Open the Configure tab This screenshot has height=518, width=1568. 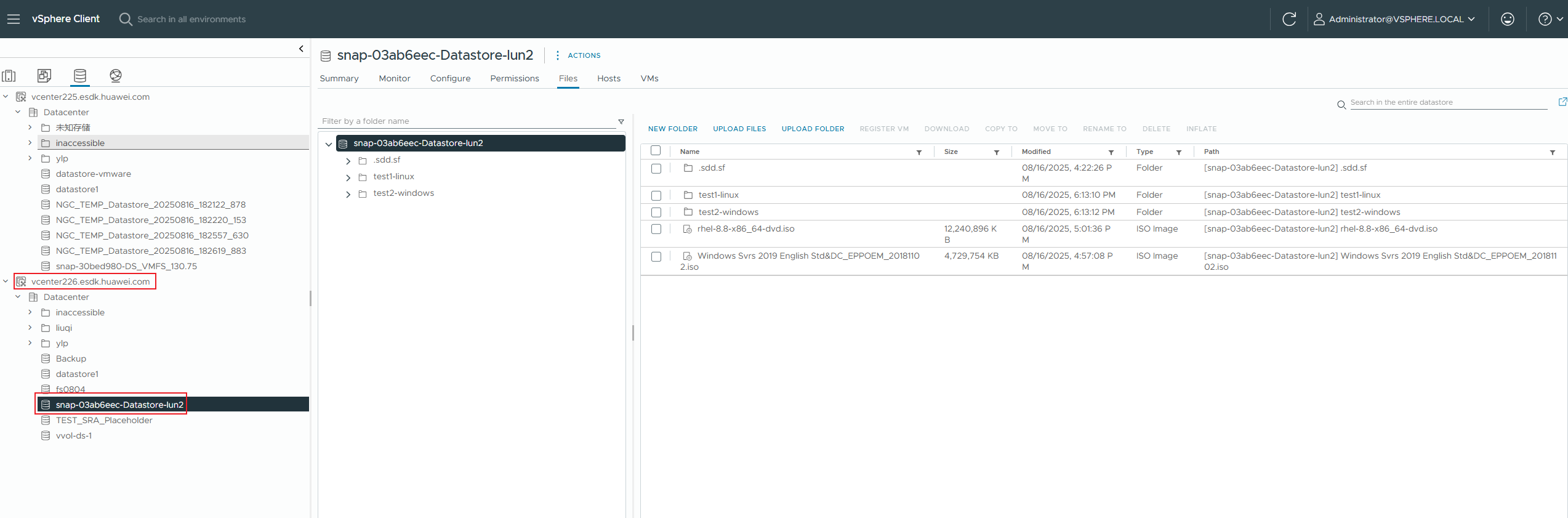(x=450, y=78)
